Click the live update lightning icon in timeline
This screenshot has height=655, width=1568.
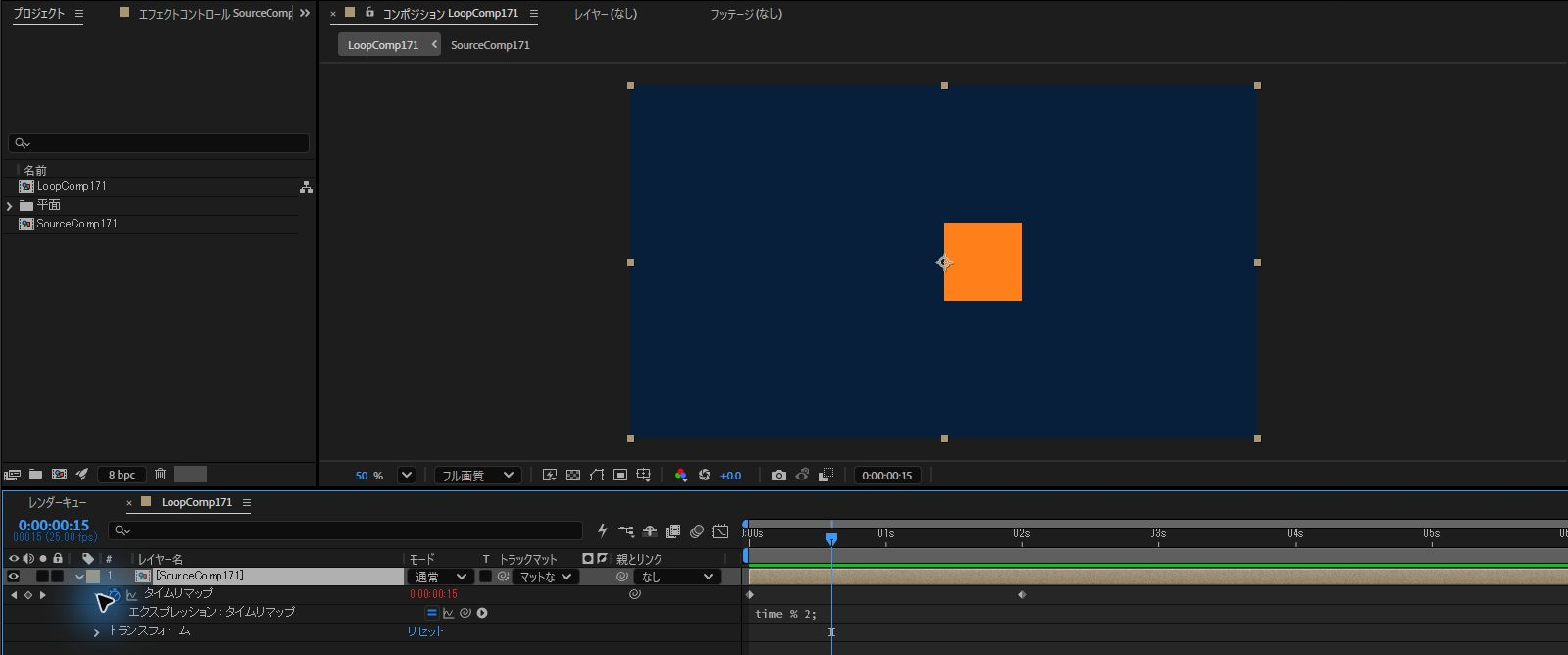(x=603, y=530)
